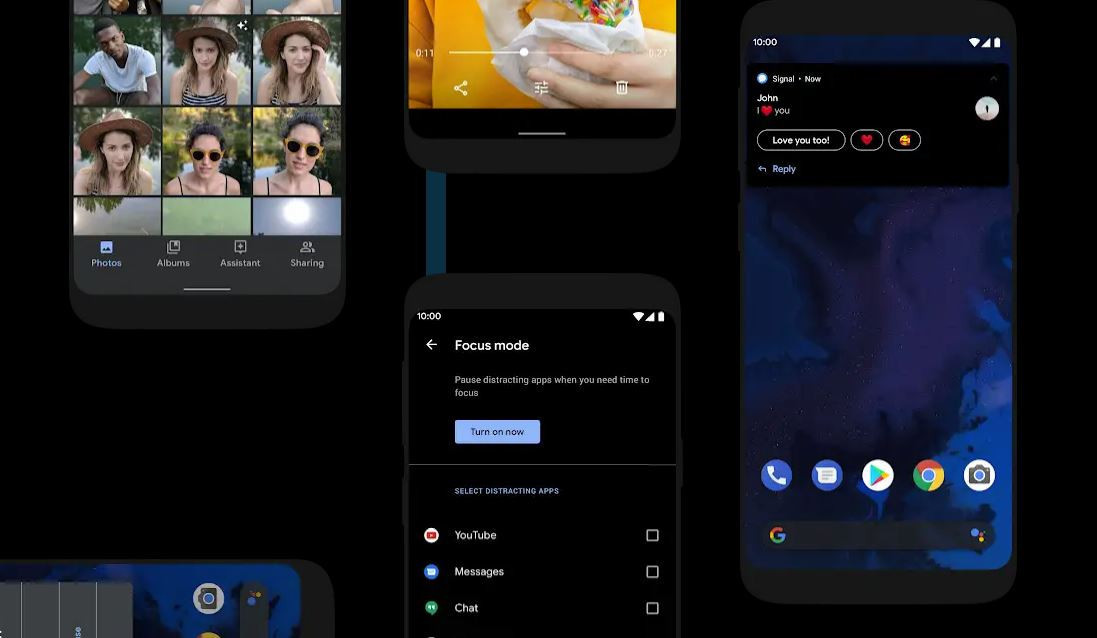Launch the Google Play Store app

click(878, 475)
